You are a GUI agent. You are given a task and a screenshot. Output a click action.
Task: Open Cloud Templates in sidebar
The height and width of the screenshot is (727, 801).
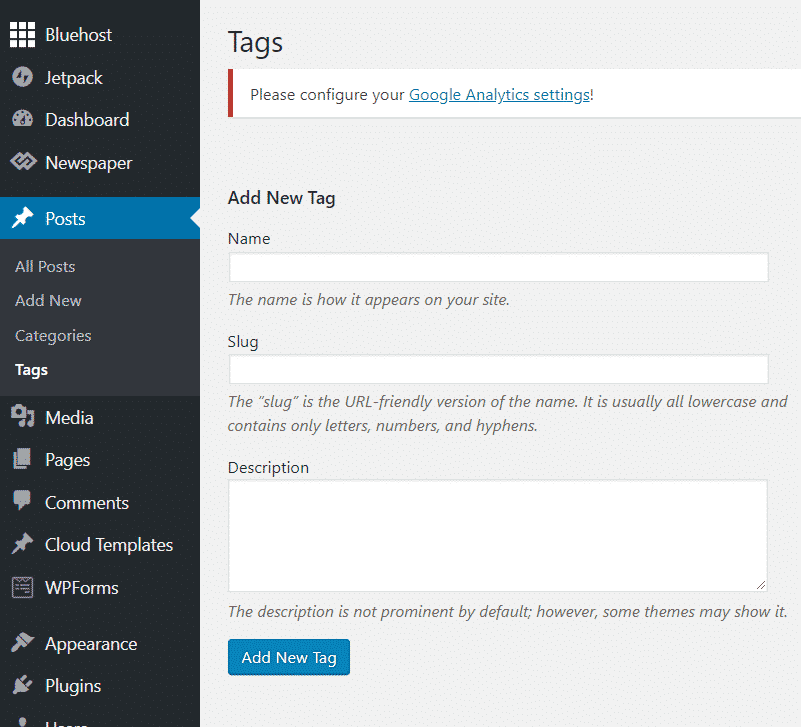[x=109, y=545]
